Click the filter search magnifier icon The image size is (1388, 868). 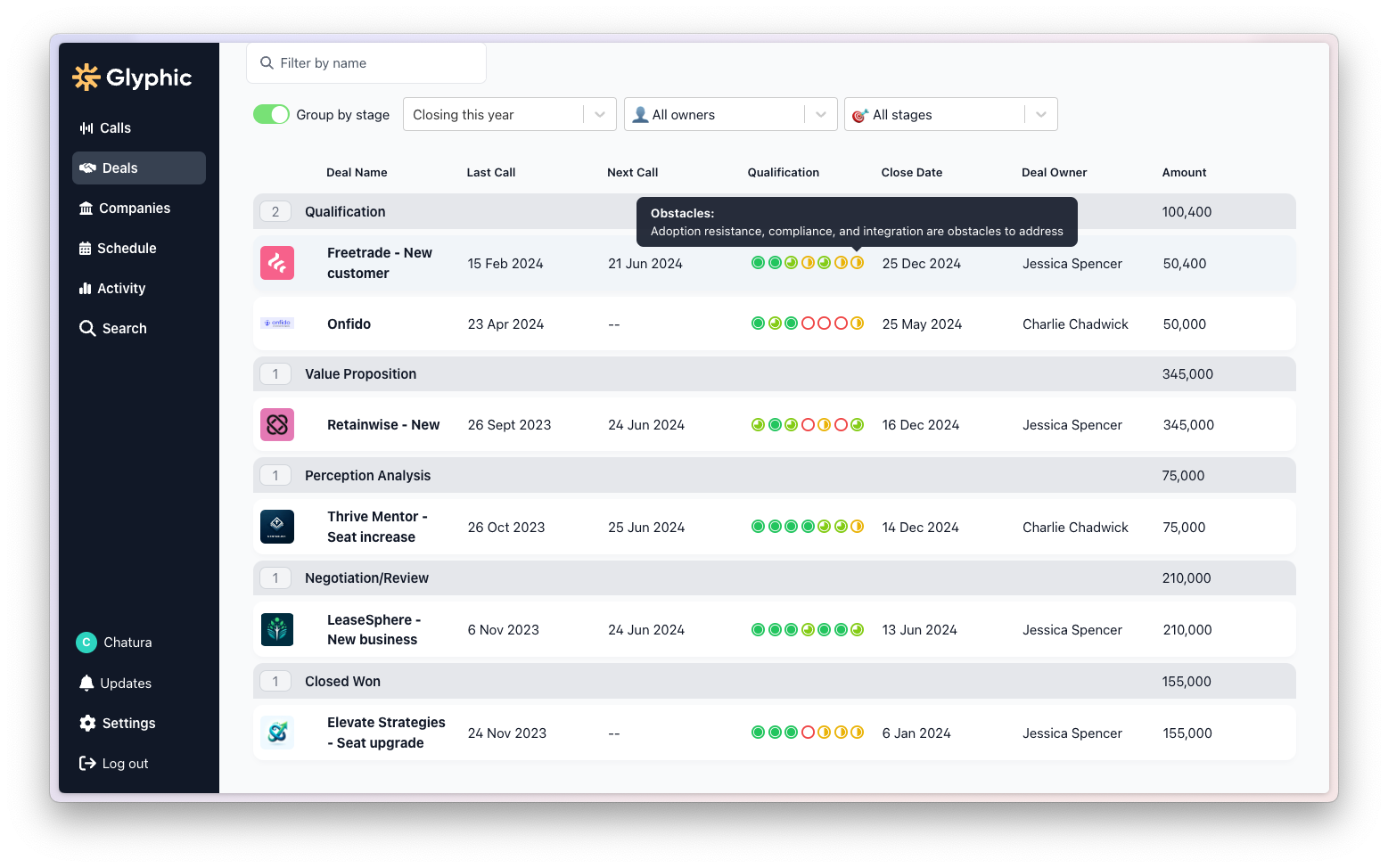tap(267, 63)
